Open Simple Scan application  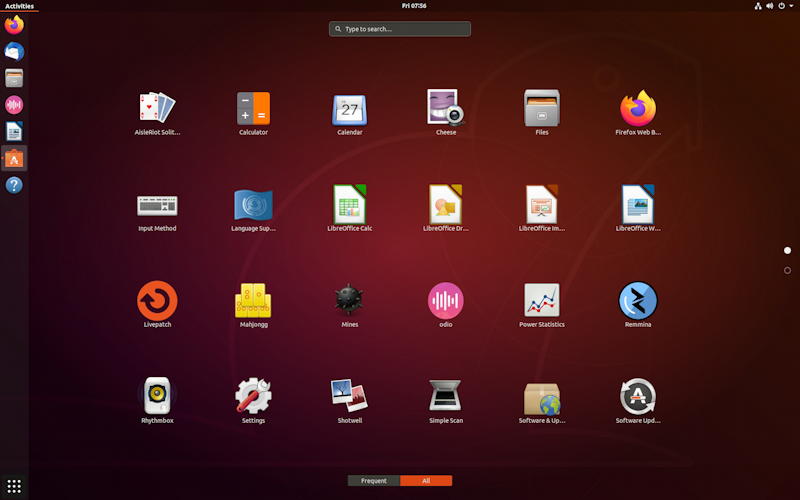(x=446, y=396)
